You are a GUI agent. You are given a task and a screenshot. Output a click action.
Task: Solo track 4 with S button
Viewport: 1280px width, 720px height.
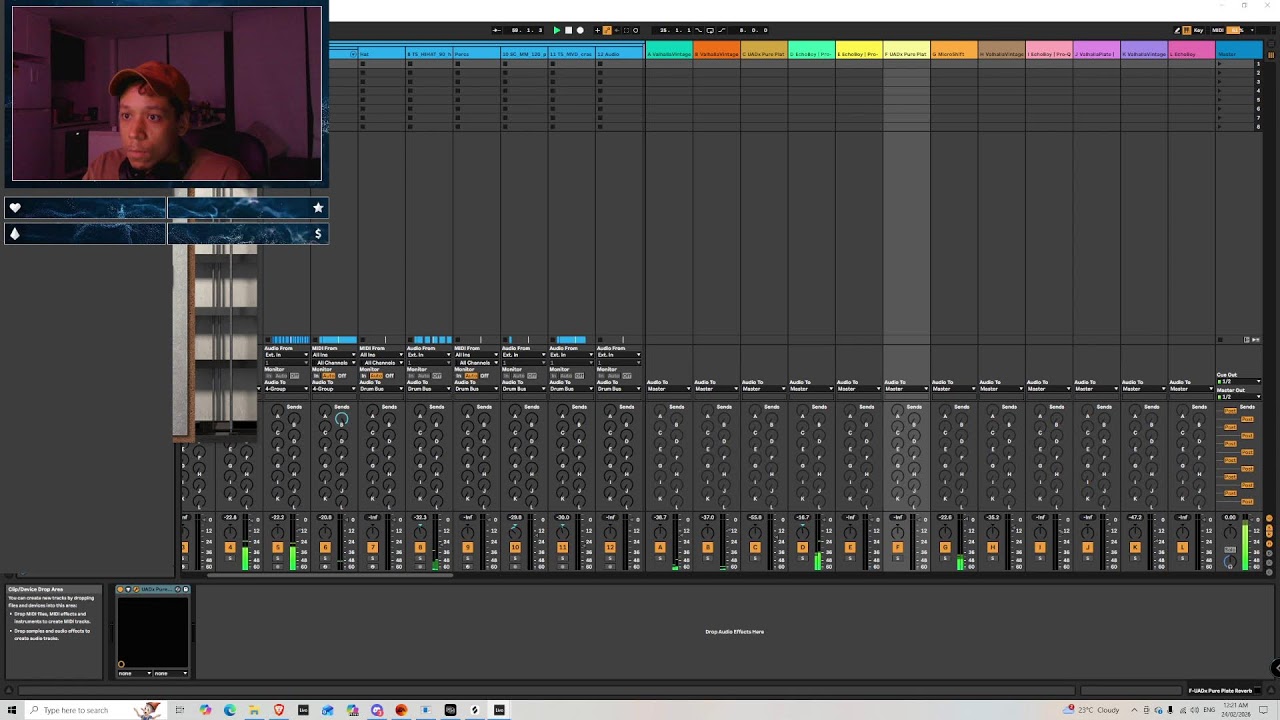coord(230,558)
